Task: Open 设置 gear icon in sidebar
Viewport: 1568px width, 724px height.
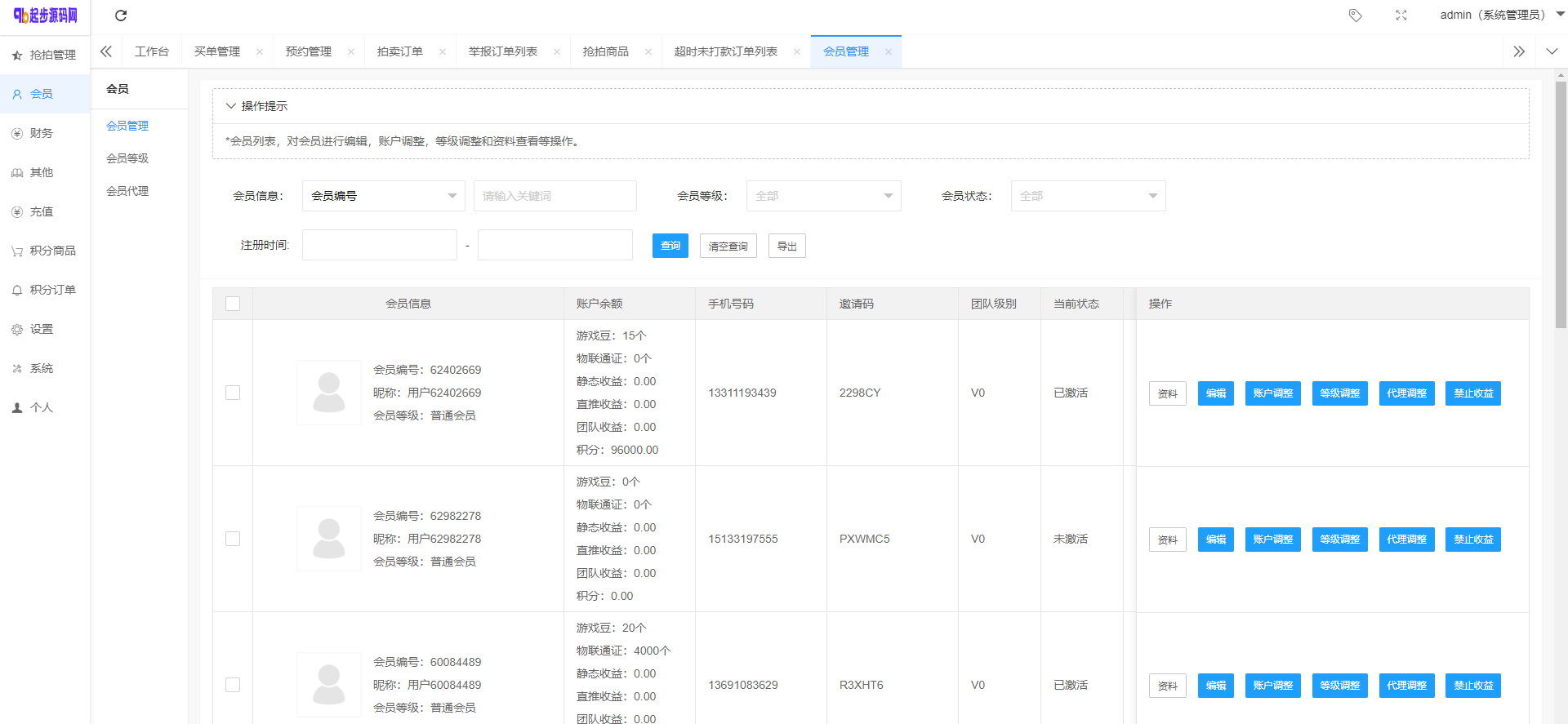Action: pyautogui.click(x=17, y=330)
